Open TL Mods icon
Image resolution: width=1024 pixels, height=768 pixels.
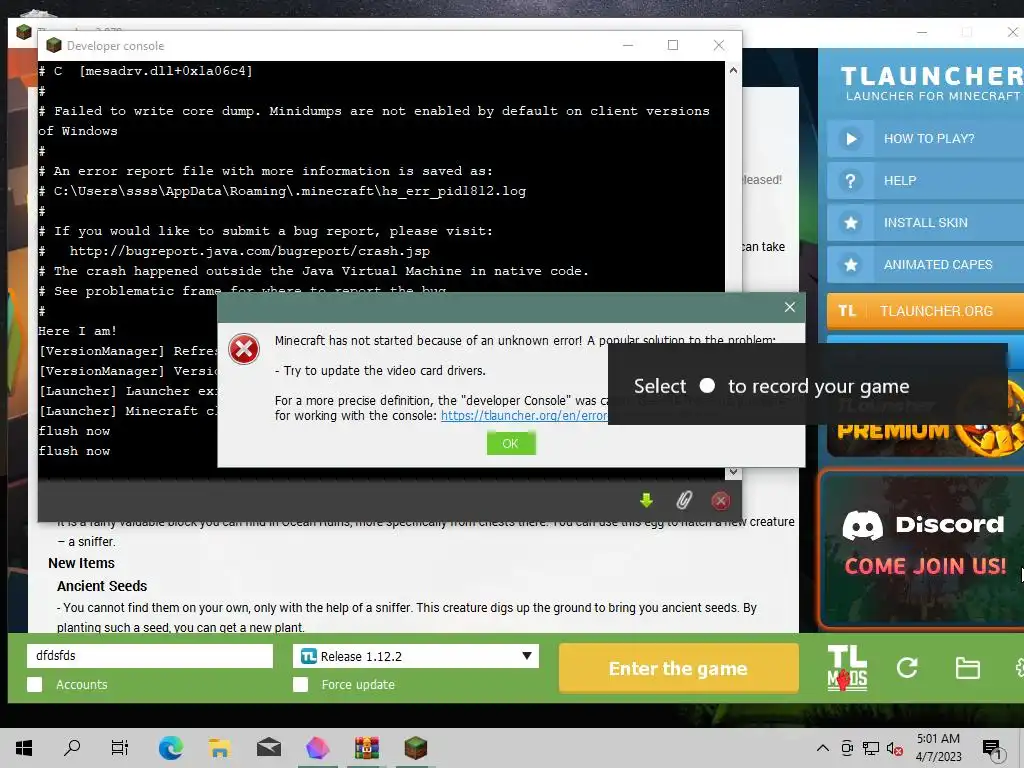click(x=847, y=668)
